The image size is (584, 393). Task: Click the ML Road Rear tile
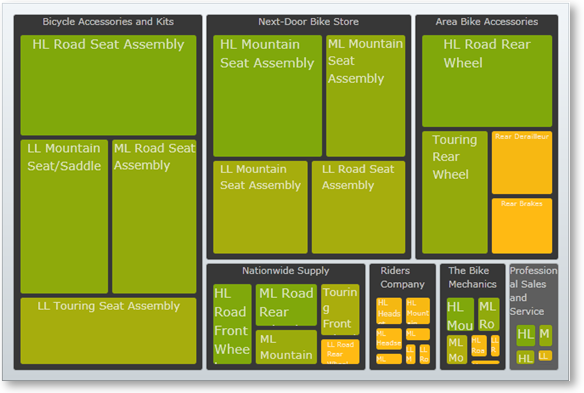click(286, 305)
